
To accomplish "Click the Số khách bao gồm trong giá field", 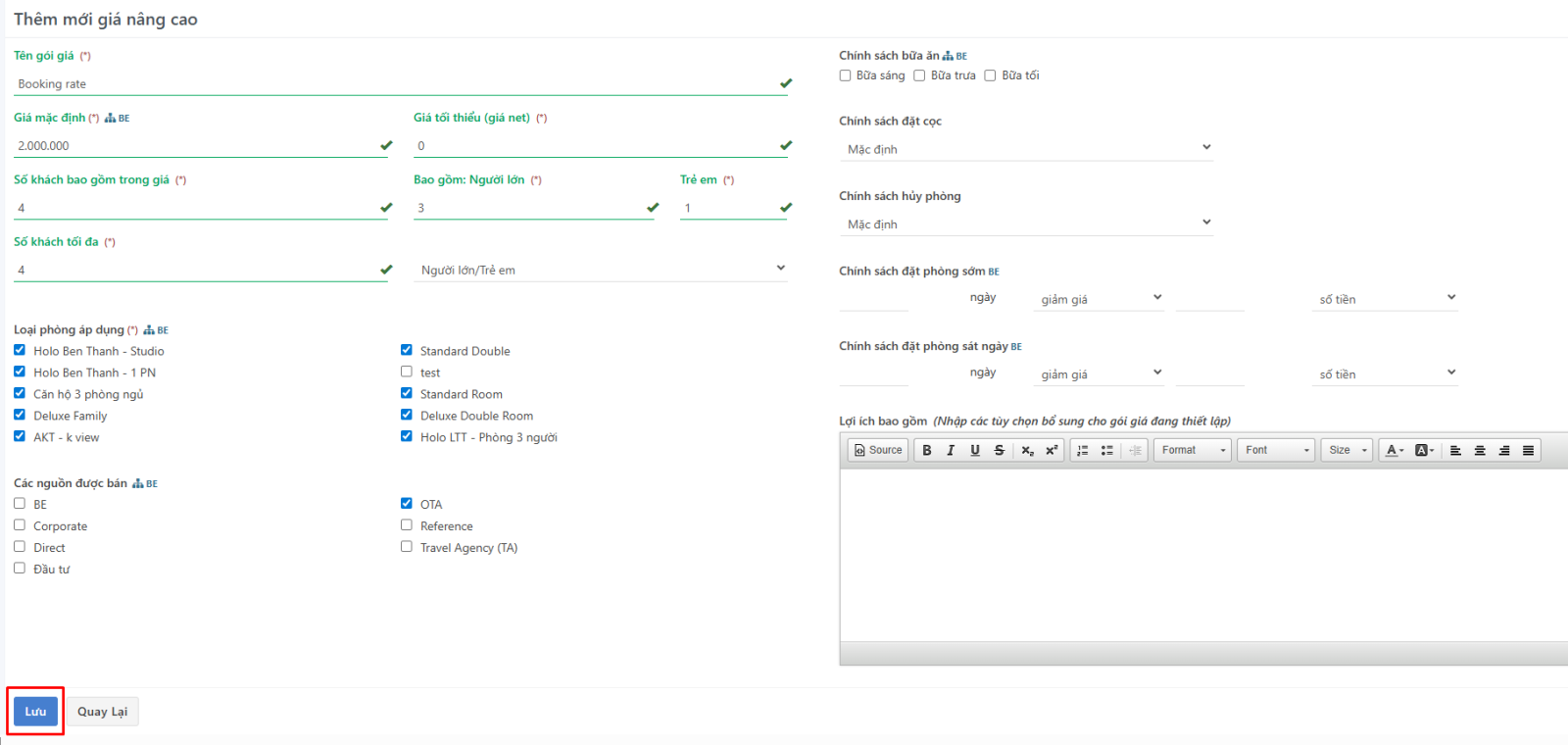I will click(x=201, y=208).
